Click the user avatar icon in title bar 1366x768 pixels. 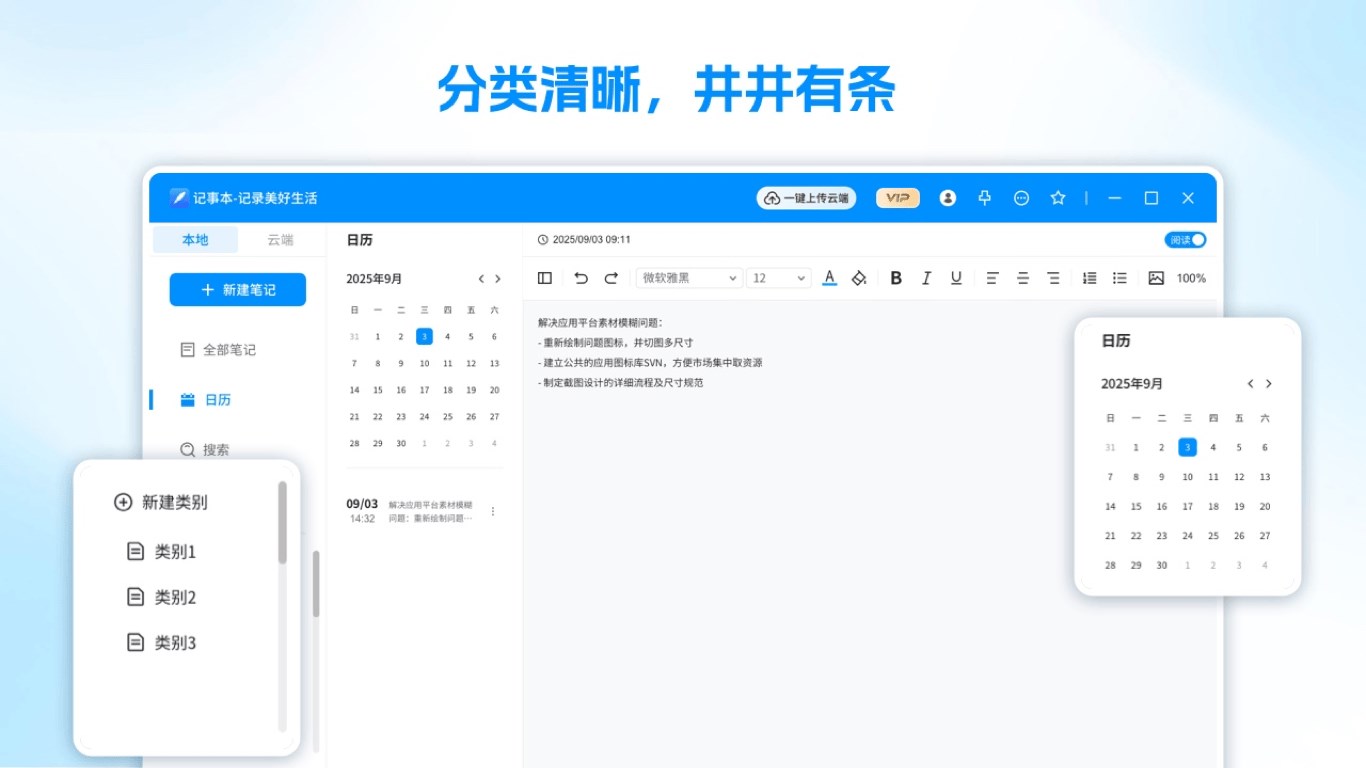tap(947, 198)
